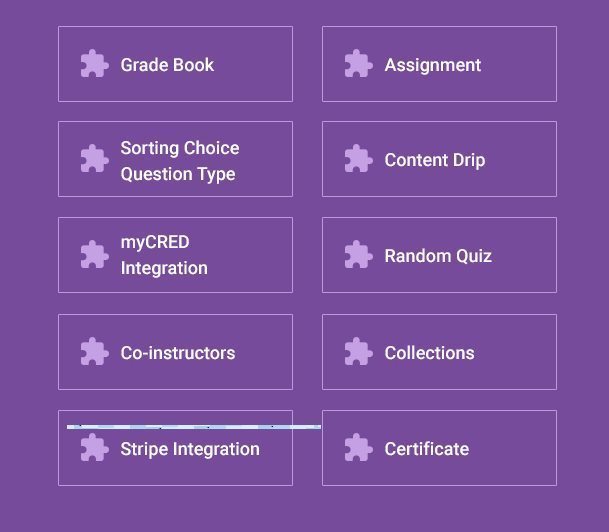Click the puzzle icon beside Collections

coord(358,351)
